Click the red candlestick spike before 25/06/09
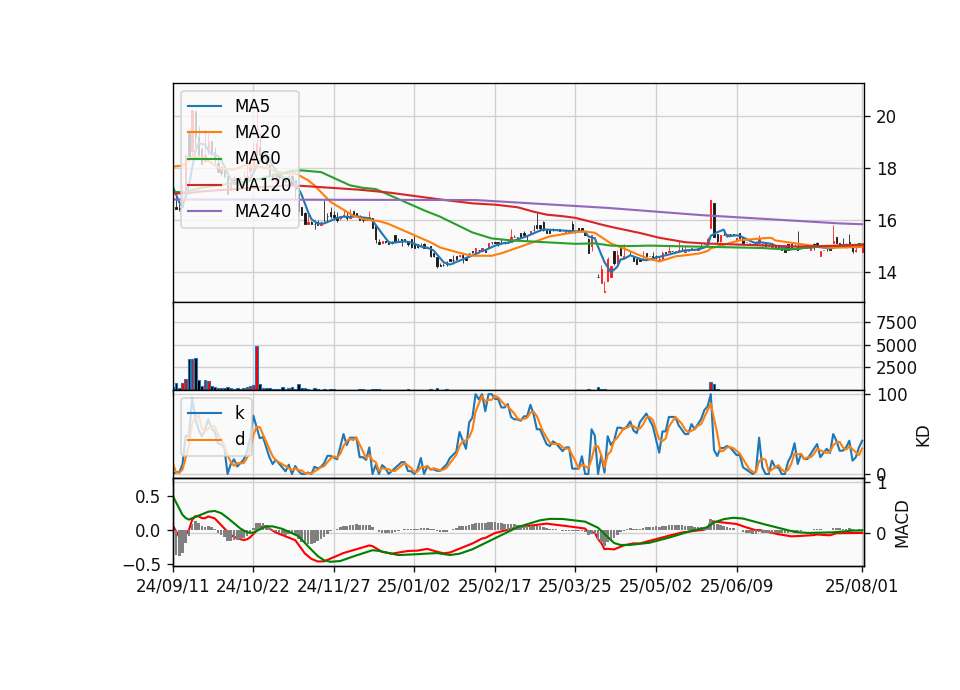This screenshot has height=690, width=960. (x=711, y=214)
